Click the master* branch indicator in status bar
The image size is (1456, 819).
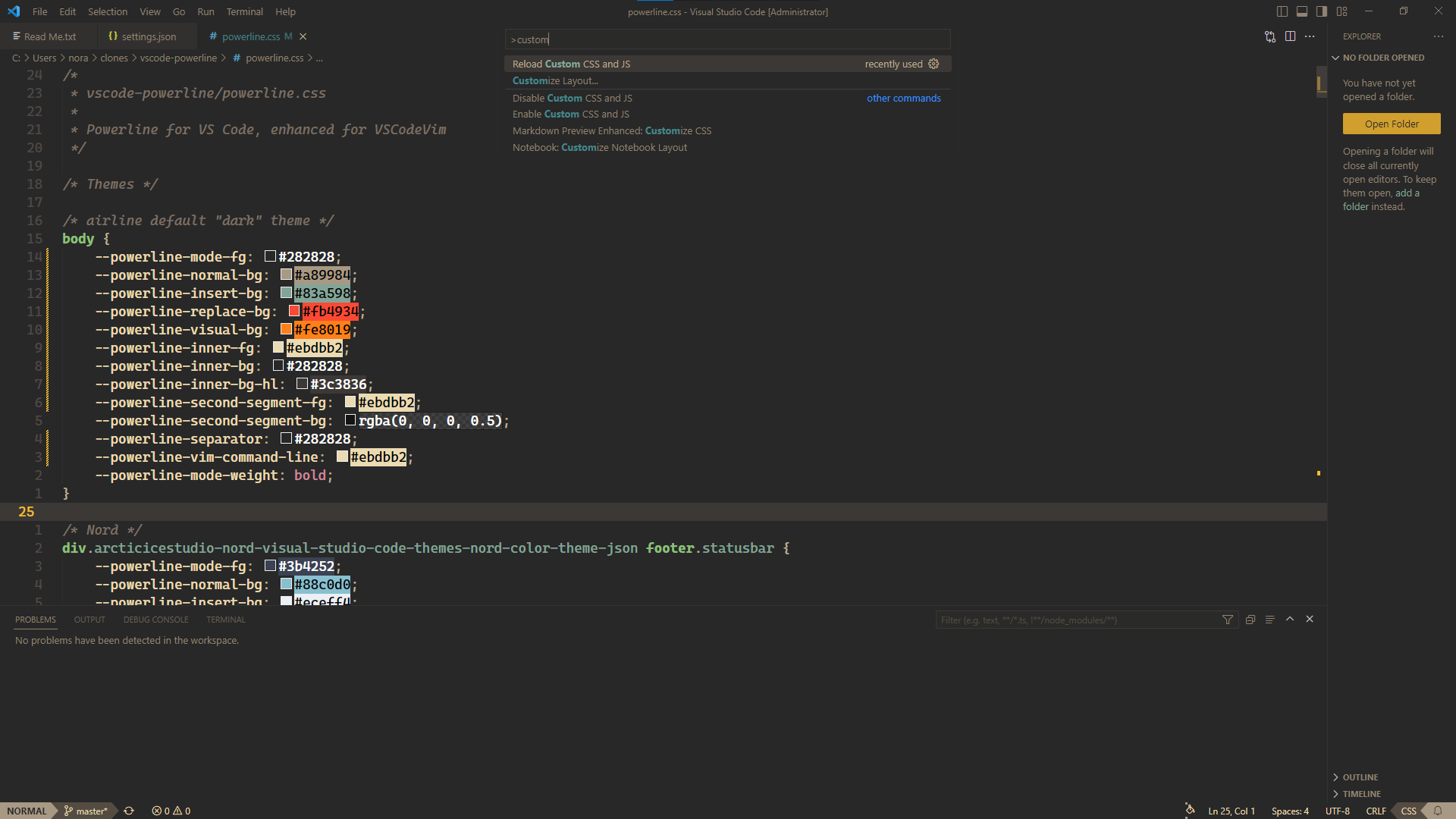click(x=86, y=811)
